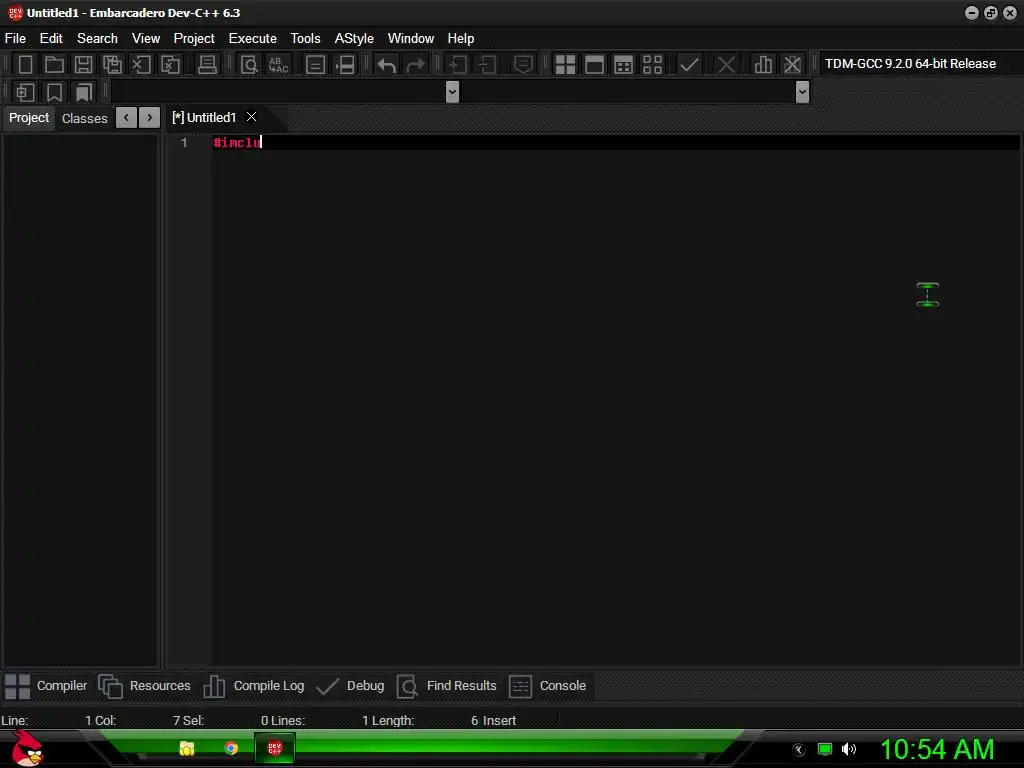The width and height of the screenshot is (1024, 768).
Task: Click the Delete Profiling Information icon
Action: click(792, 64)
